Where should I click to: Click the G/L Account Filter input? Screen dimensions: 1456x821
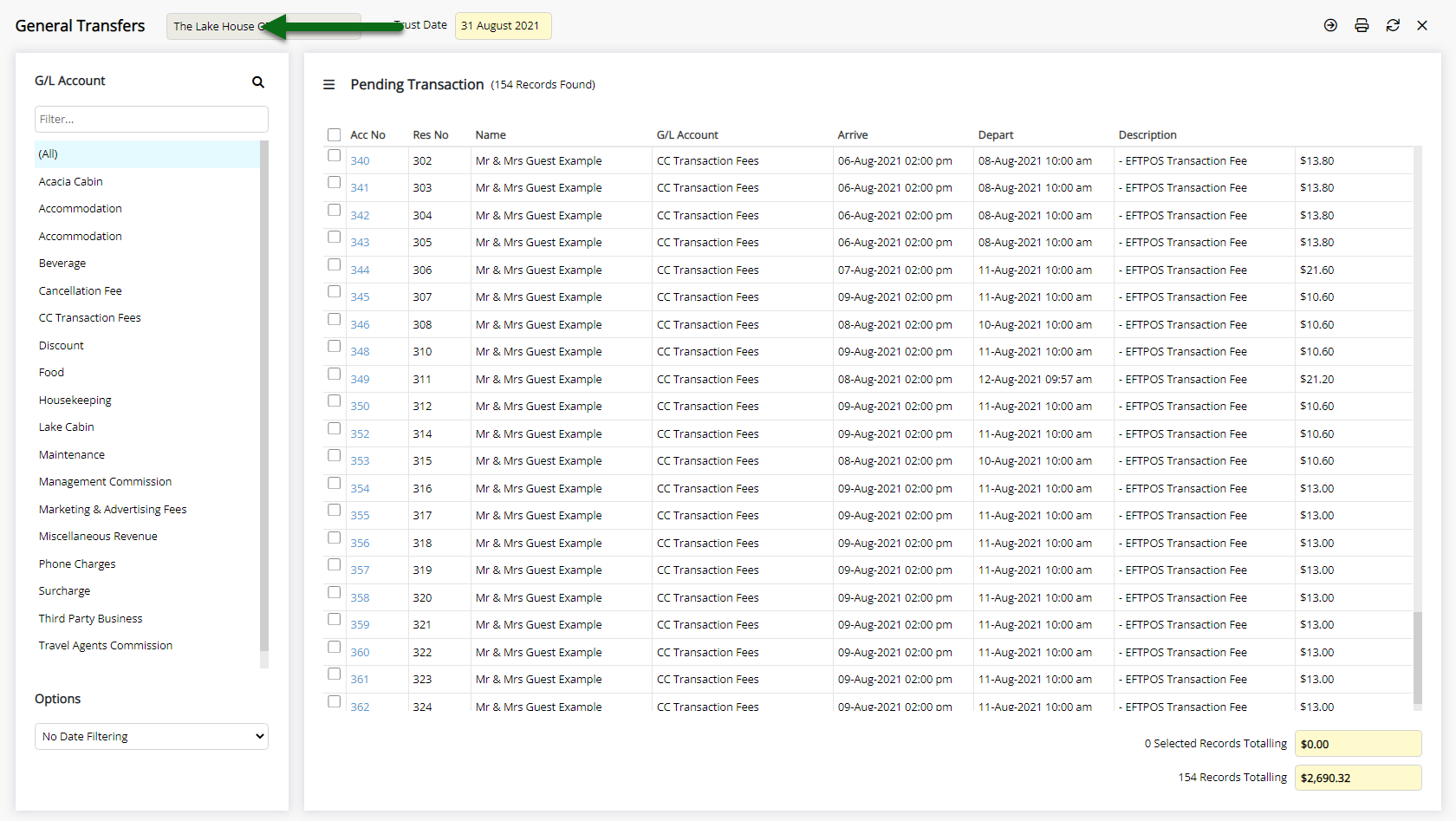(152, 119)
